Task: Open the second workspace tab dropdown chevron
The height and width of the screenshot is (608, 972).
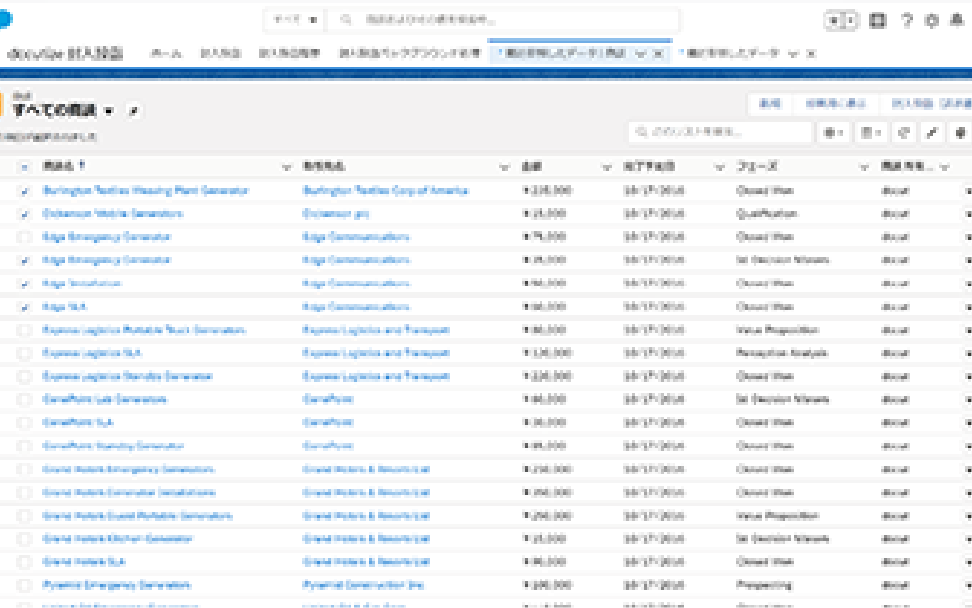Action: 793,54
